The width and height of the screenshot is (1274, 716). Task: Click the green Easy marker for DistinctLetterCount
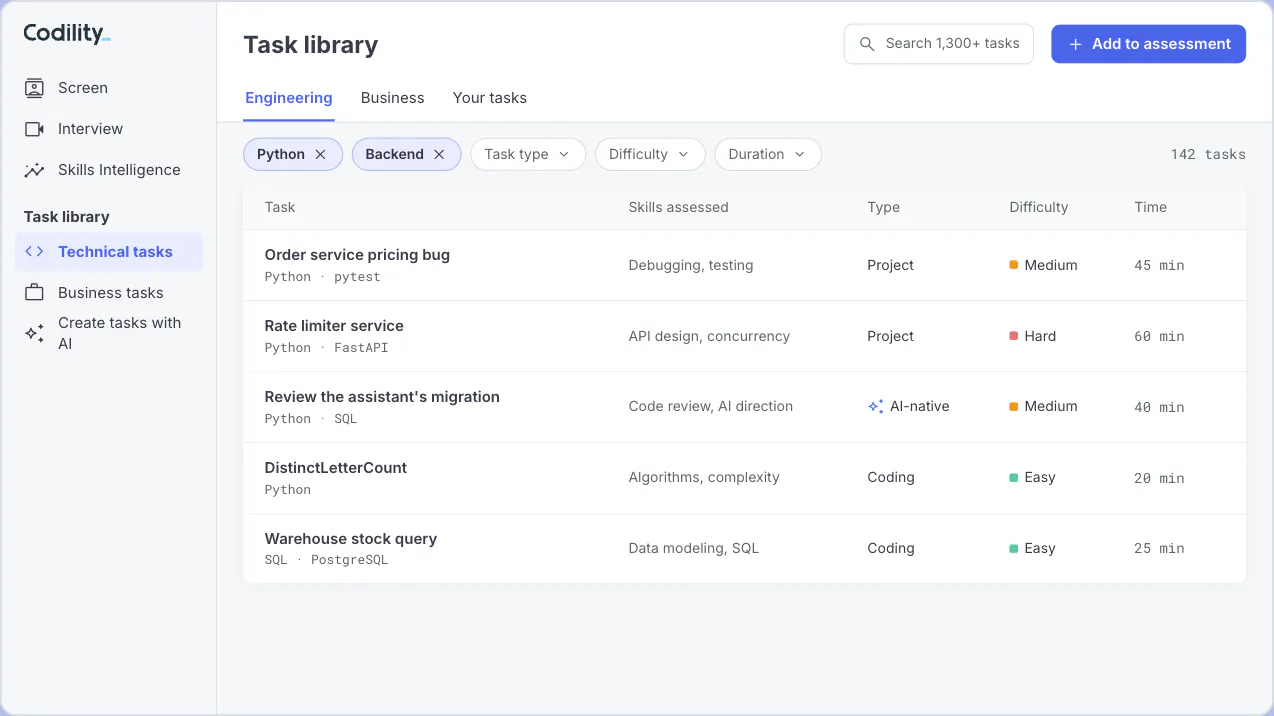[1014, 477]
